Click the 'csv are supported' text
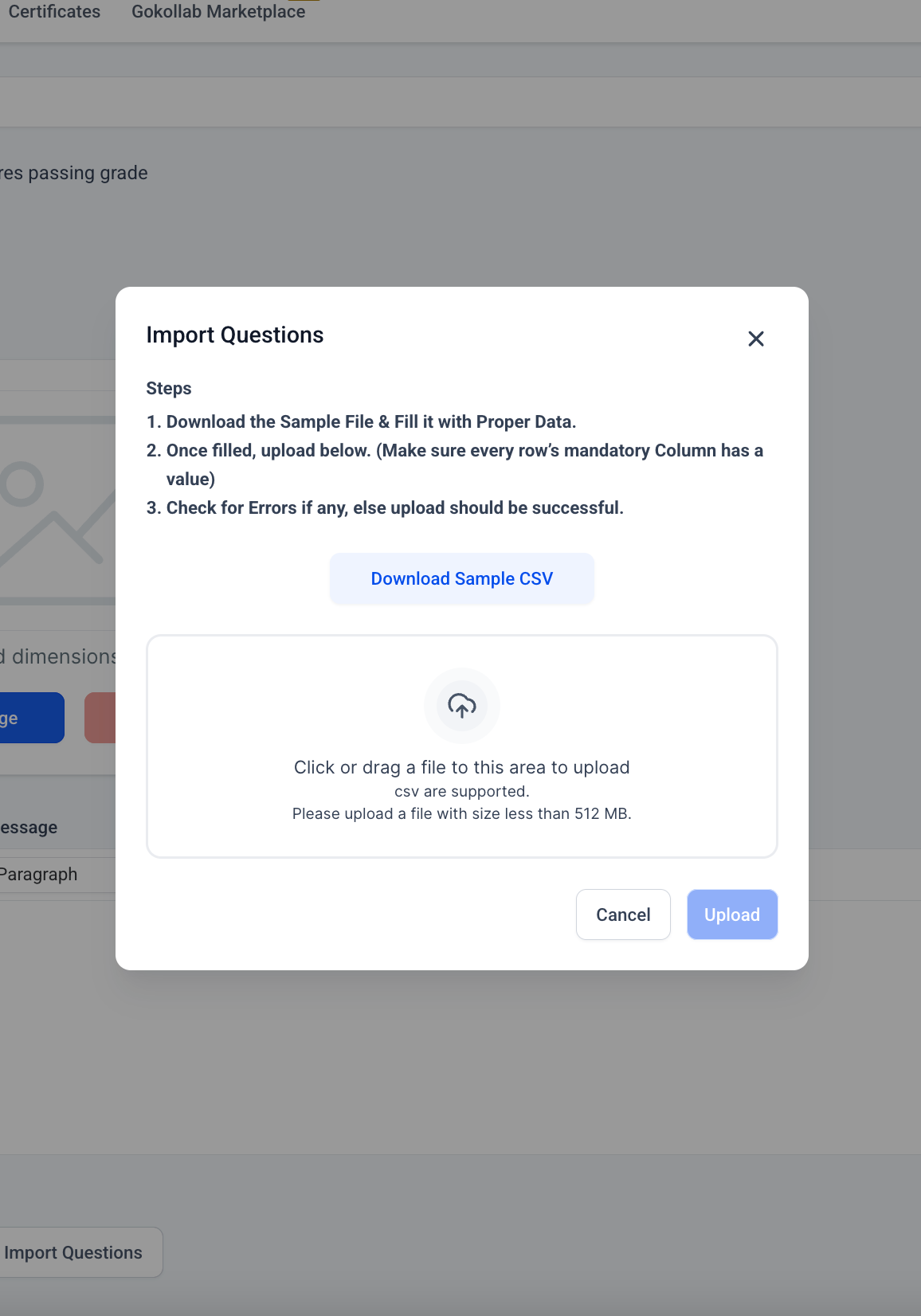 click(x=462, y=791)
